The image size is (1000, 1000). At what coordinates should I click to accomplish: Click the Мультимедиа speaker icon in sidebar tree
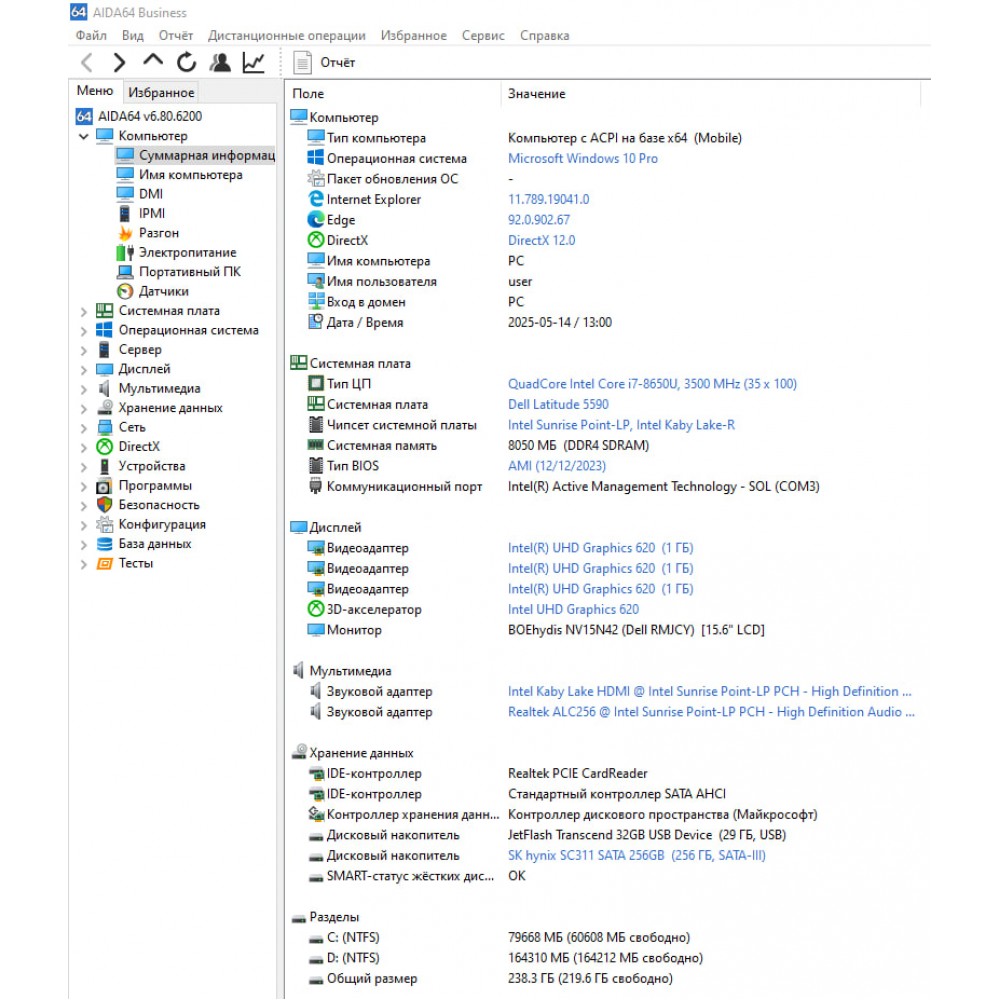tap(105, 388)
